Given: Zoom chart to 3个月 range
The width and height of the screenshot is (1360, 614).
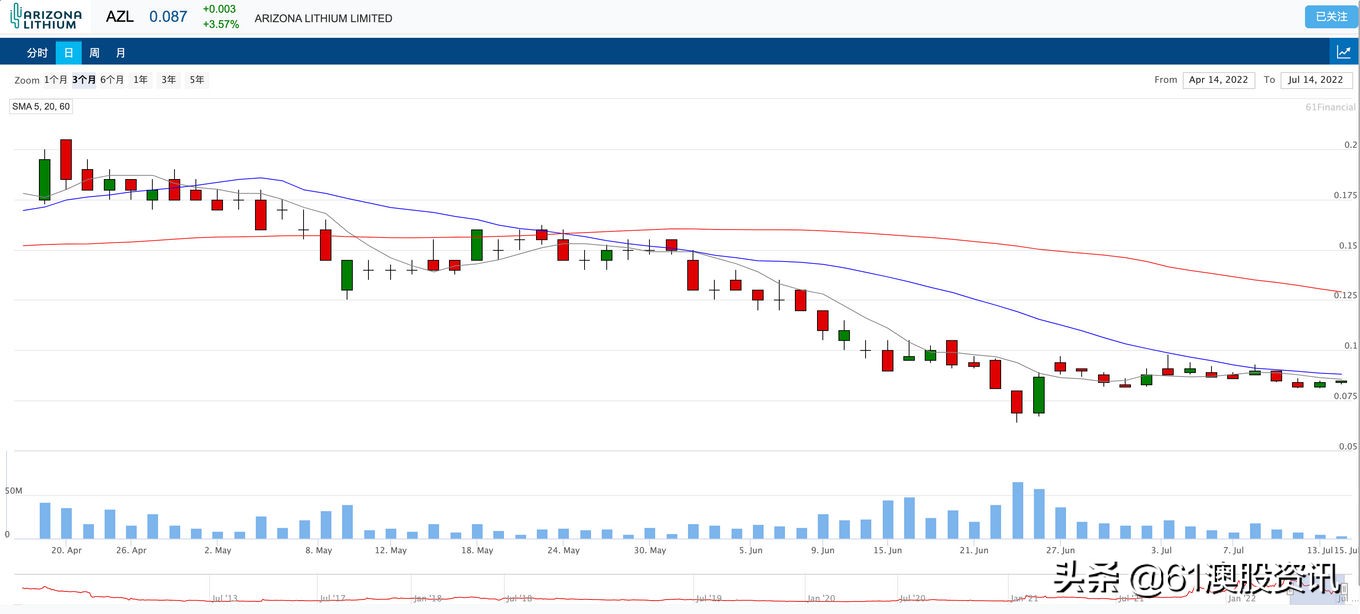Looking at the screenshot, I should tap(84, 80).
